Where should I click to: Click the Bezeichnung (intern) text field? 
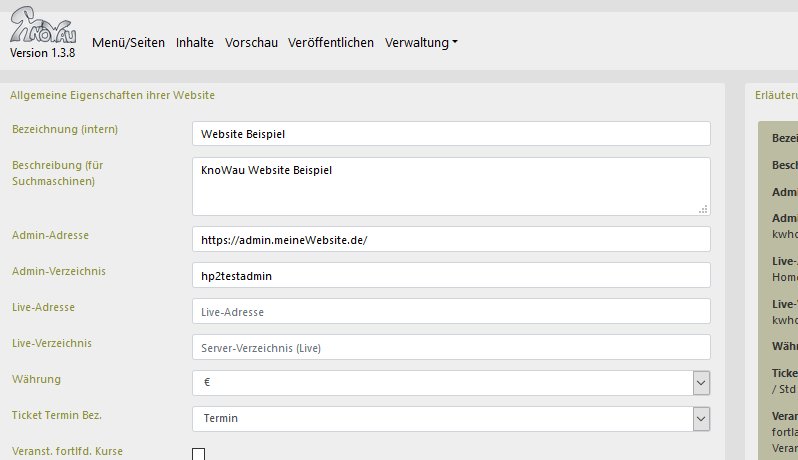[450, 134]
